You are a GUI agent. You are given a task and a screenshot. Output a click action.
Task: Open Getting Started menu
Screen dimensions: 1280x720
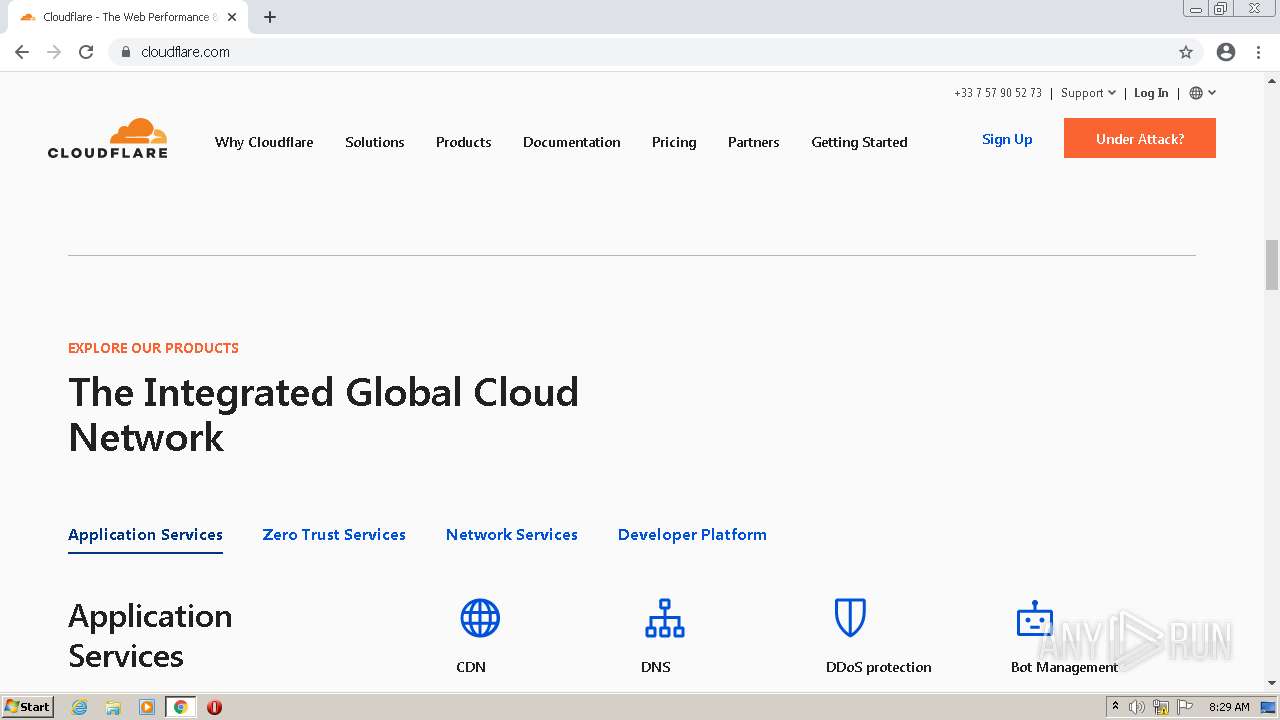859,142
